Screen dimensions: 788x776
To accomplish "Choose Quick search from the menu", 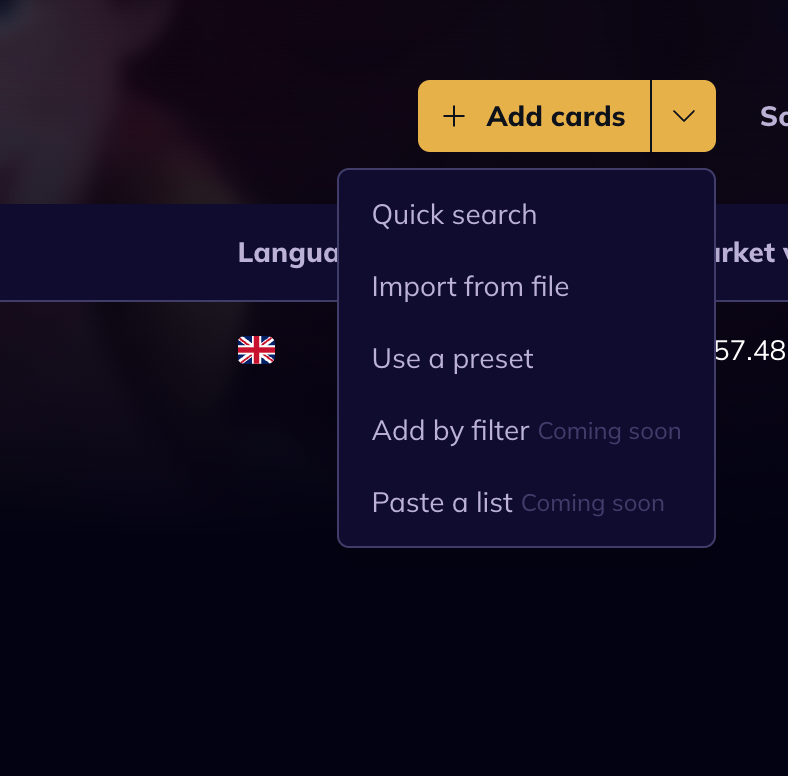I will pyautogui.click(x=454, y=215).
